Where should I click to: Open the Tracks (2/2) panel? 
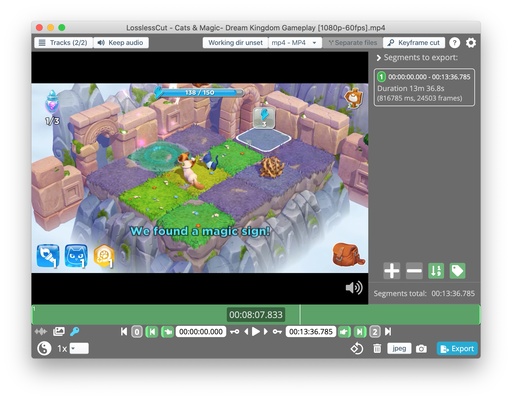pos(63,43)
